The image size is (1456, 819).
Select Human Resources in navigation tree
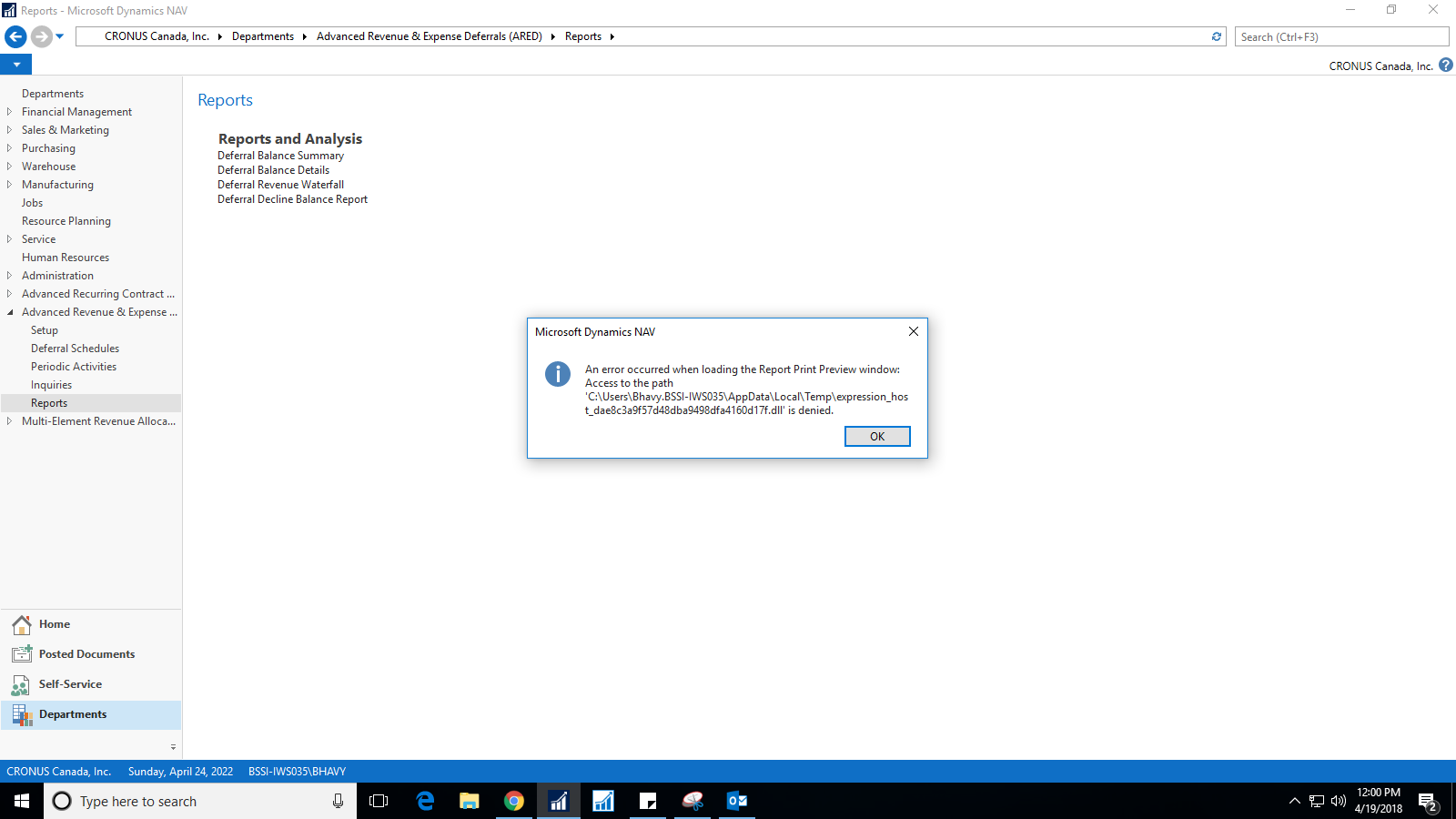click(x=66, y=258)
